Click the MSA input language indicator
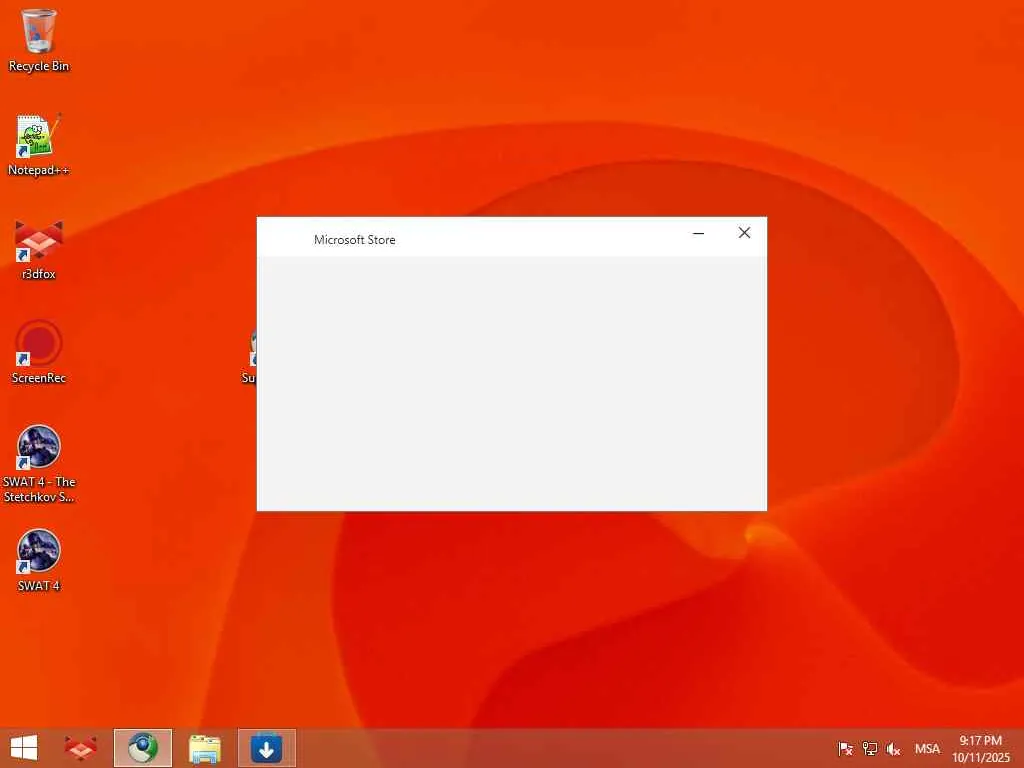This screenshot has width=1024, height=768. [927, 749]
